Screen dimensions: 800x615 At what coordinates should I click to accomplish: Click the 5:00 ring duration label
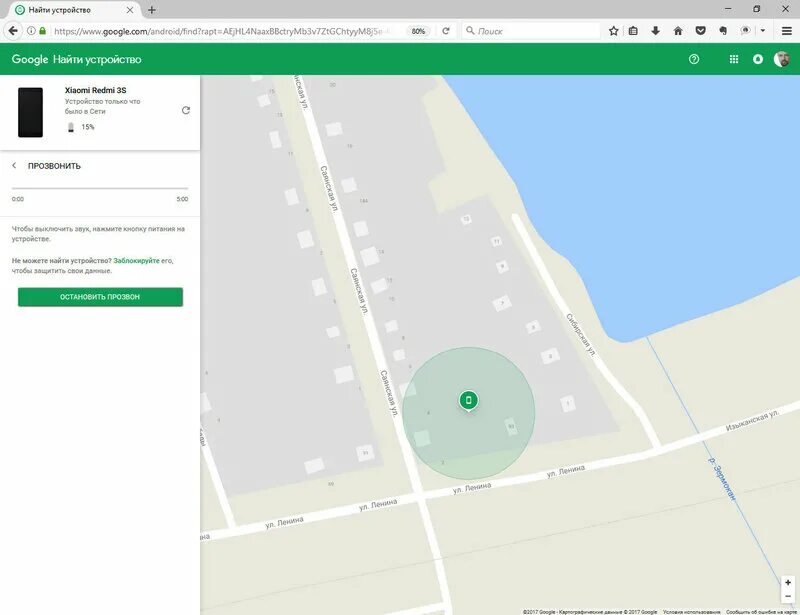pyautogui.click(x=182, y=199)
